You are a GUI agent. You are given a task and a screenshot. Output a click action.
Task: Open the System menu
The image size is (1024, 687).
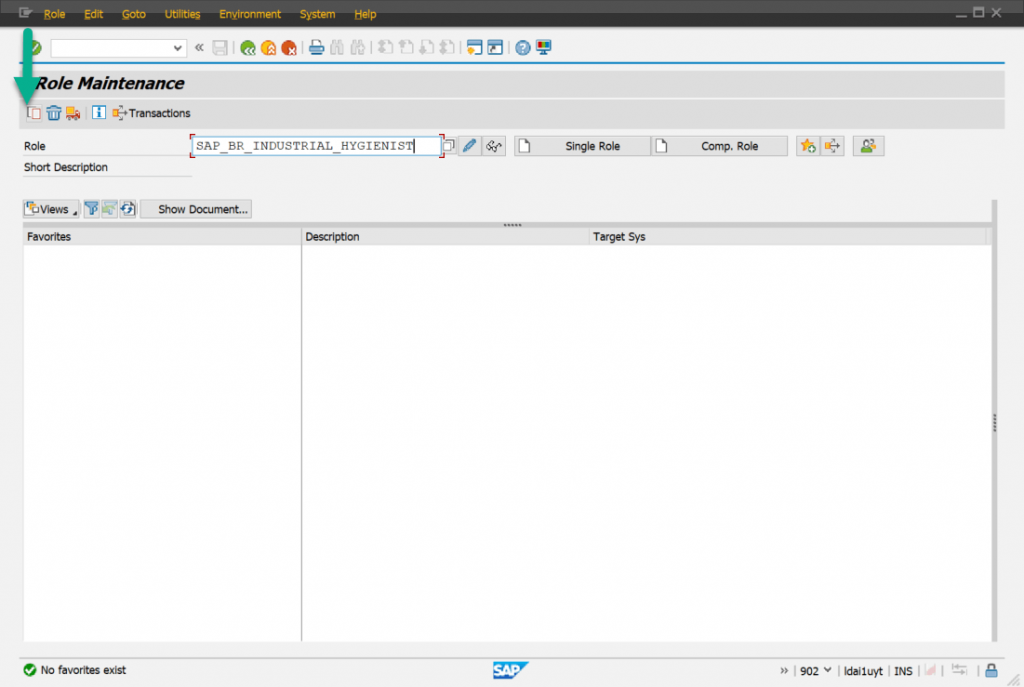[317, 14]
